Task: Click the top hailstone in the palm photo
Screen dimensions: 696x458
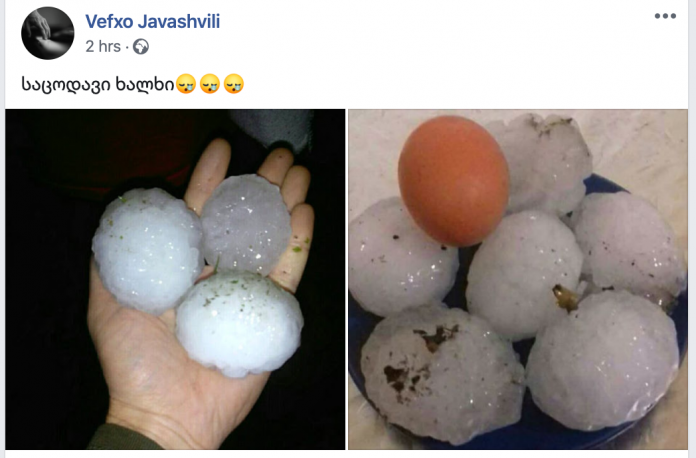Action: tap(246, 225)
